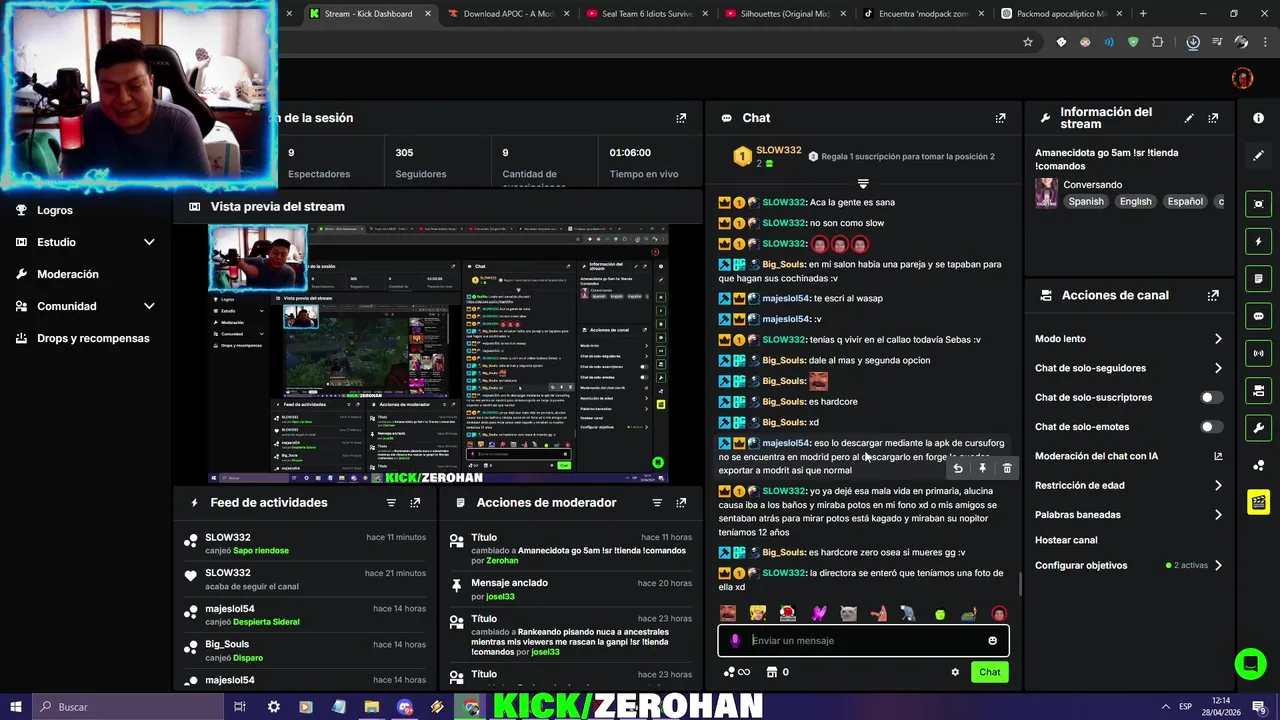Select the English tag chip
1280x720 pixels.
click(1135, 201)
